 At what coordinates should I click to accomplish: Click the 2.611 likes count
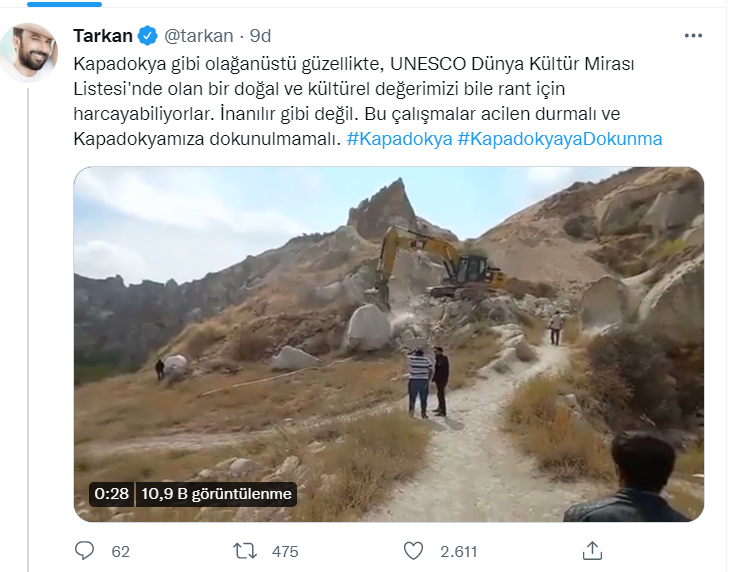pyautogui.click(x=458, y=551)
